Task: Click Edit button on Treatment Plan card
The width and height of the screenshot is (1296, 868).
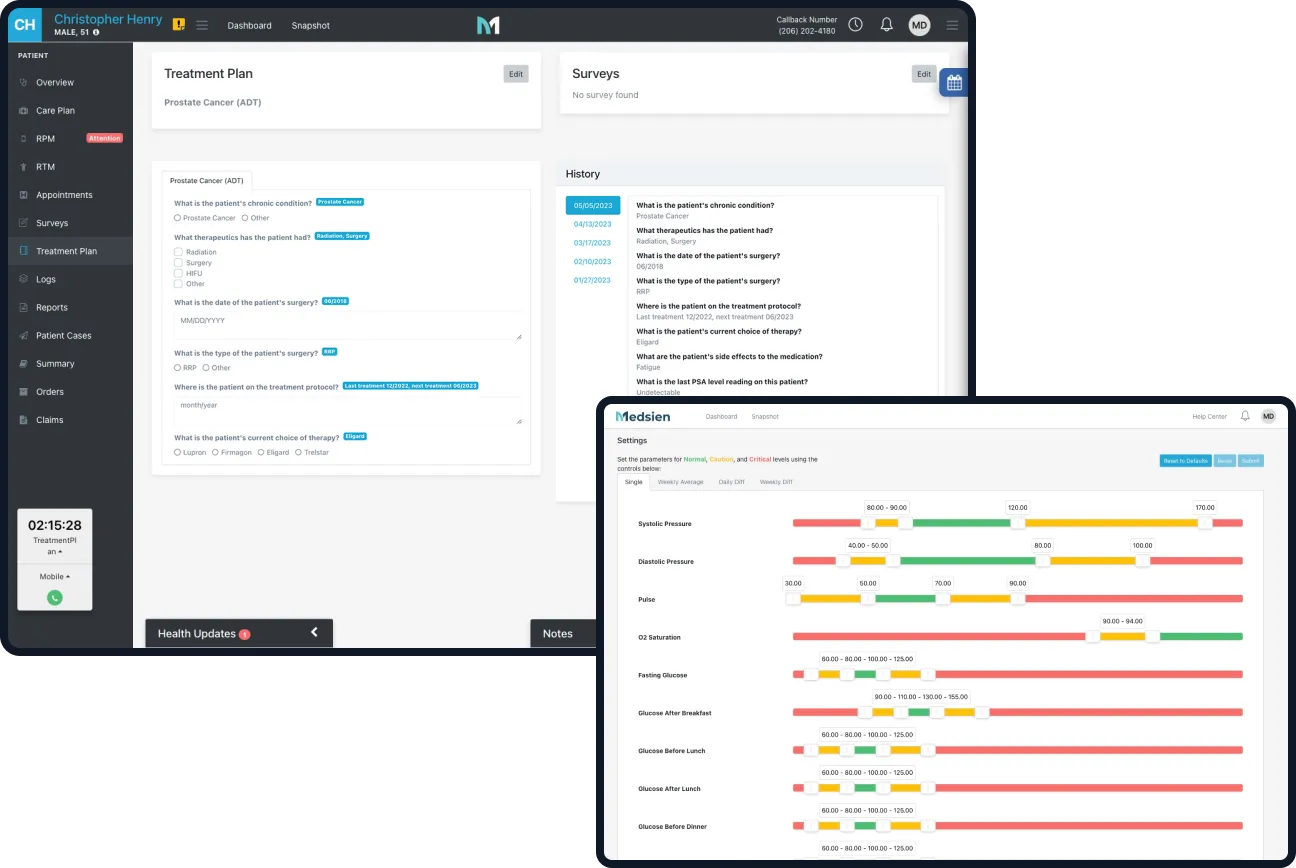Action: point(516,73)
